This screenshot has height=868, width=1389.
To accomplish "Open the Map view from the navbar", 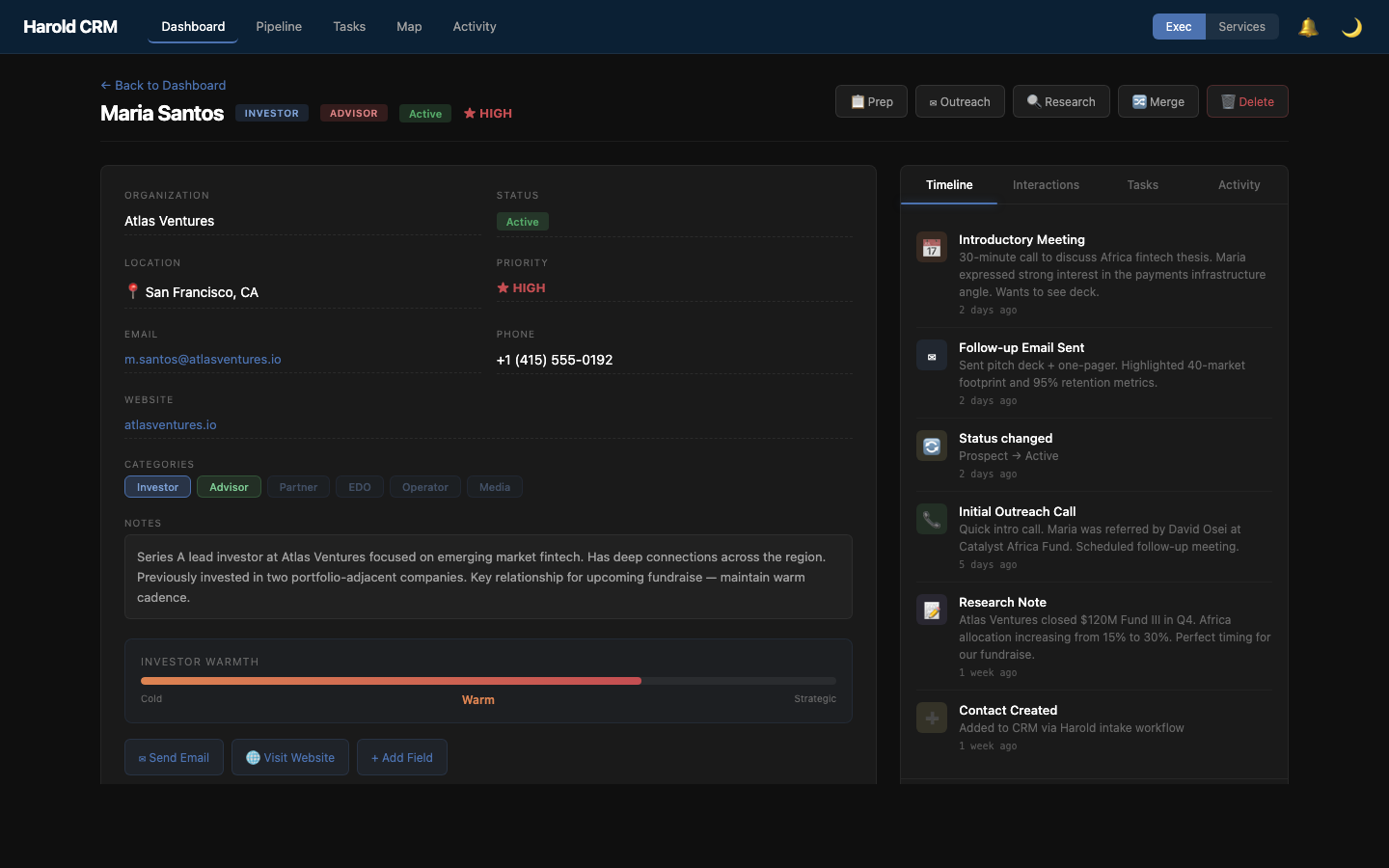I will coord(409,27).
